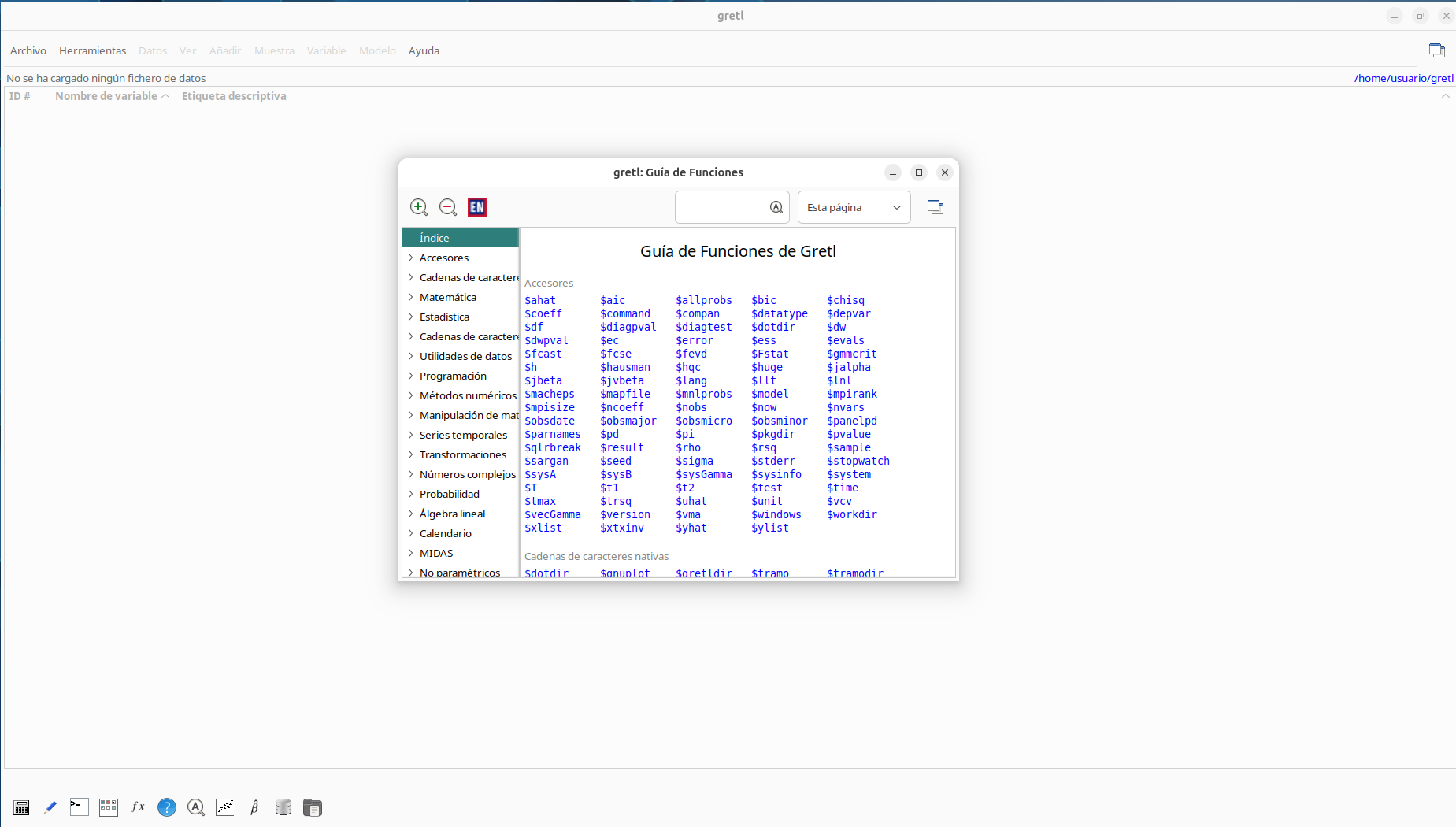Follow the $pvalue function link
The image size is (1456, 827).
[849, 434]
